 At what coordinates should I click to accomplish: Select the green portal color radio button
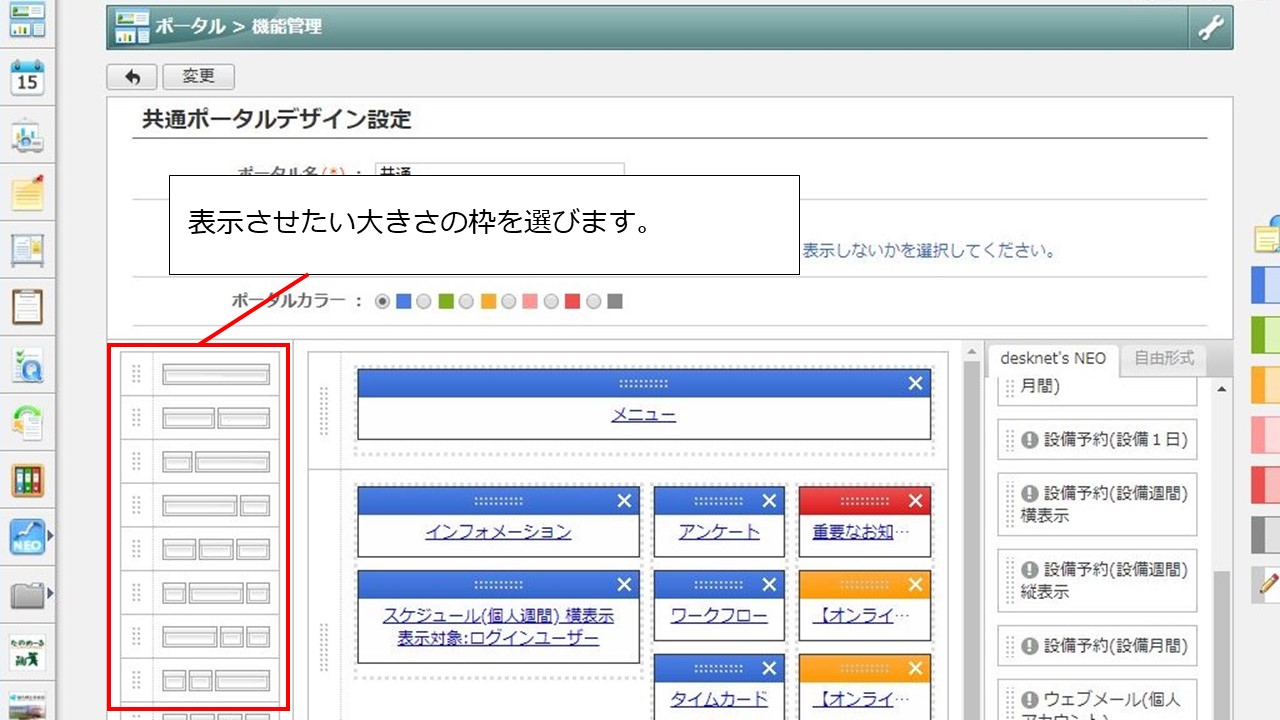pyautogui.click(x=424, y=301)
